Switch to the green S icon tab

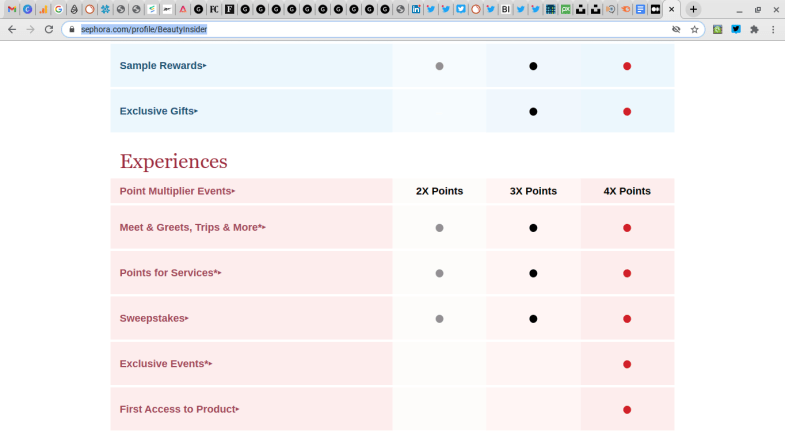click(x=152, y=9)
